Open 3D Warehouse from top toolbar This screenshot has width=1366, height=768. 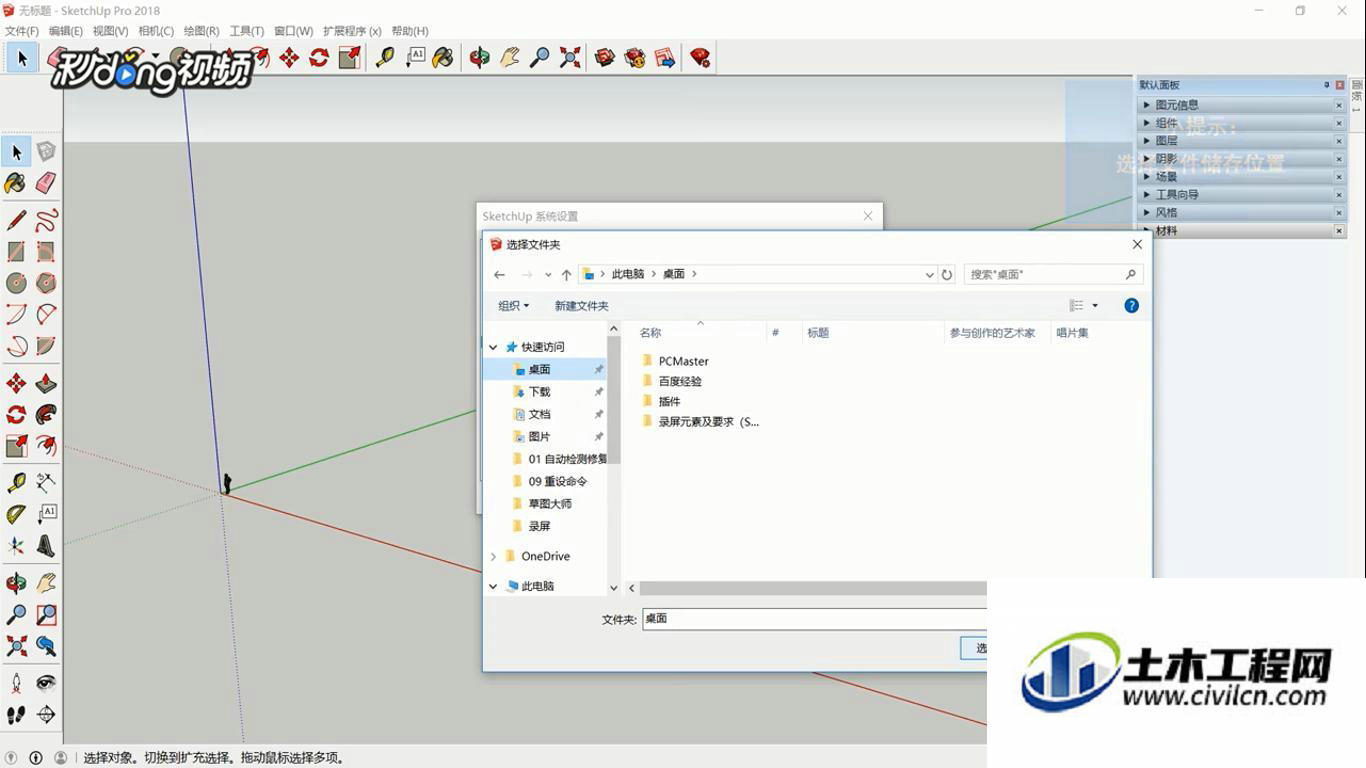(605, 58)
